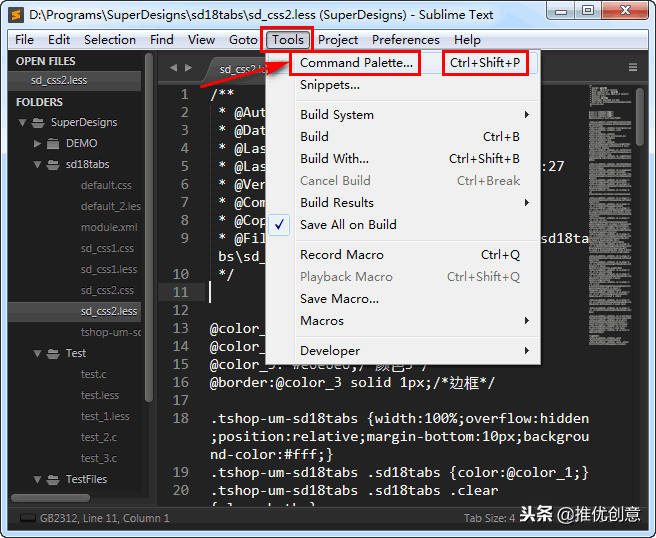Open sd_css1.css in sidebar

pos(107,249)
